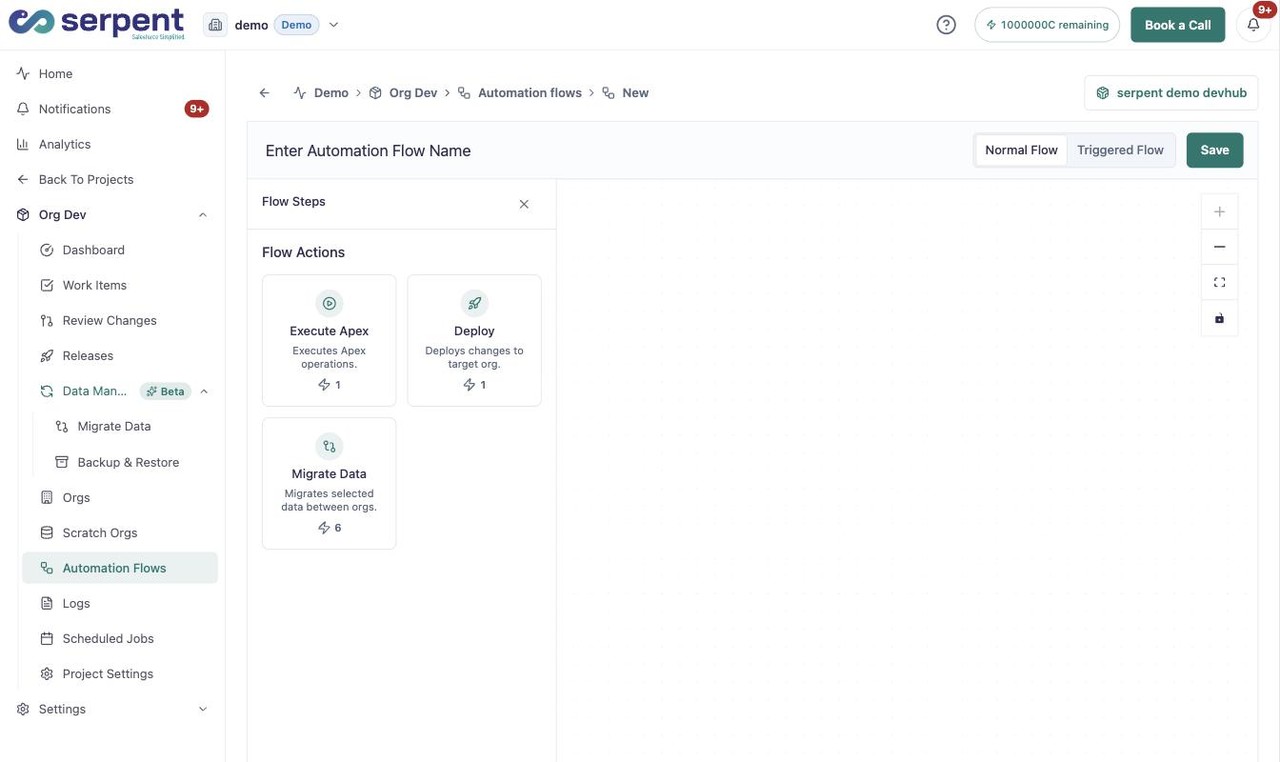This screenshot has height=762, width=1280.
Task: Open Backup & Restore in the sidebar
Action: tap(128, 462)
